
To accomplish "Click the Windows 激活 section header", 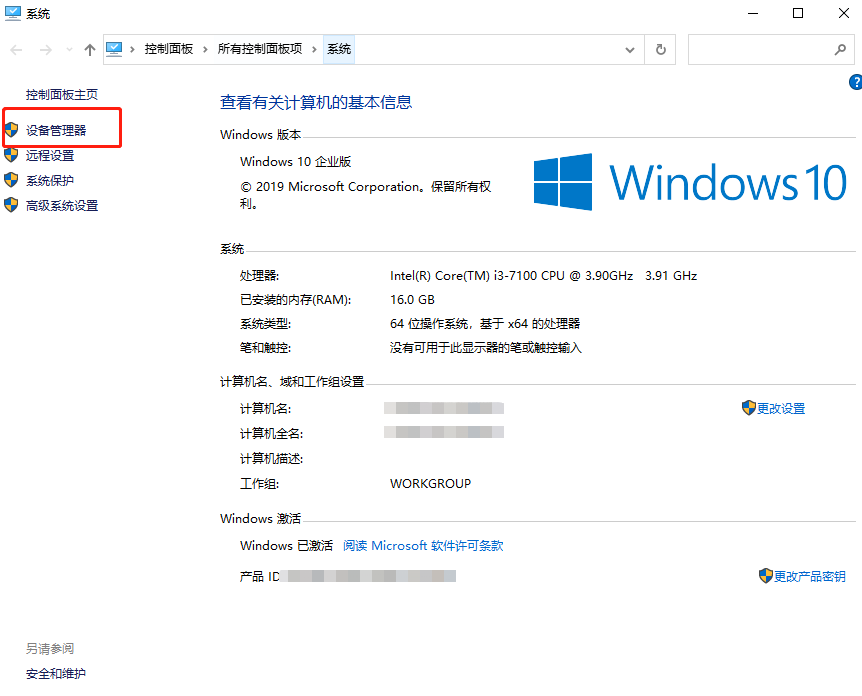I will [261, 518].
